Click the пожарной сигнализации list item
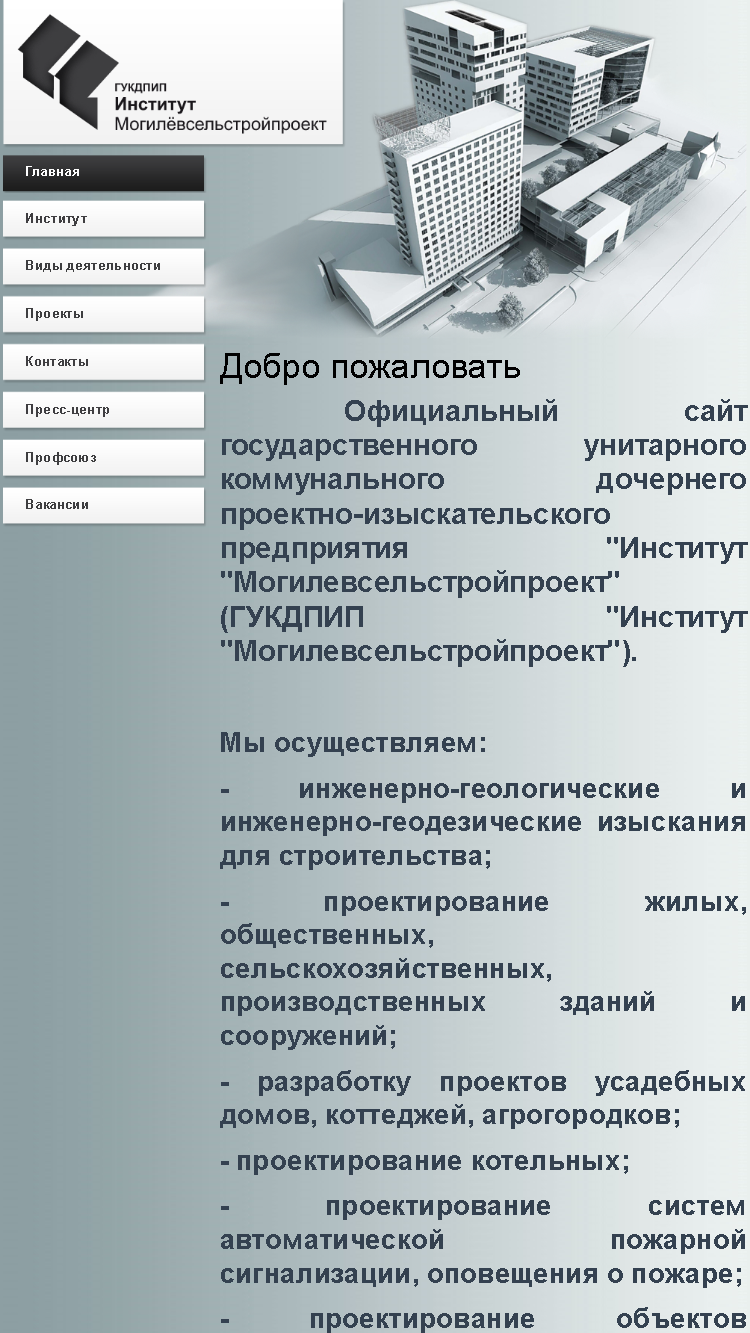This screenshot has width=750, height=1333. click(483, 1241)
